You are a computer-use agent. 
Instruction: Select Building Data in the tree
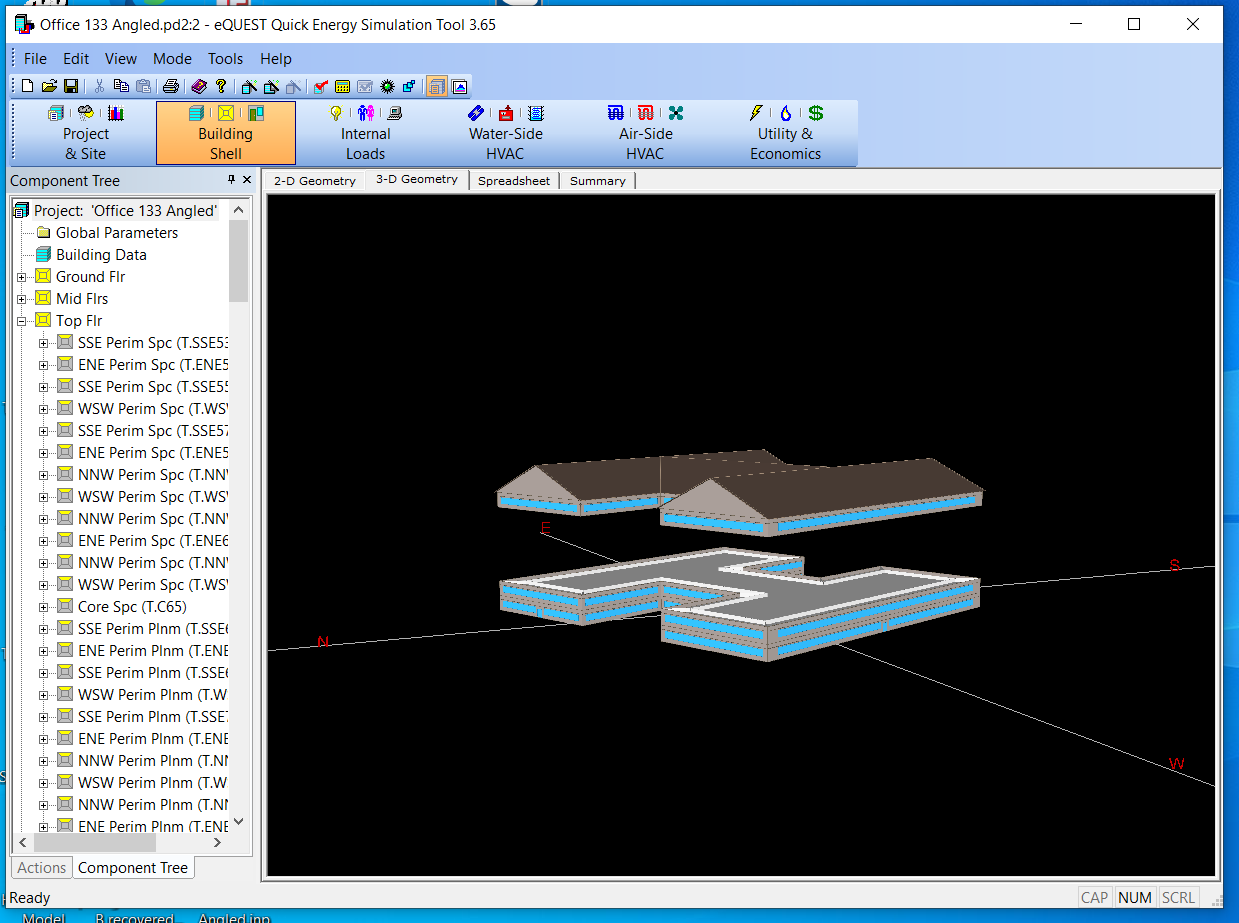coord(101,255)
